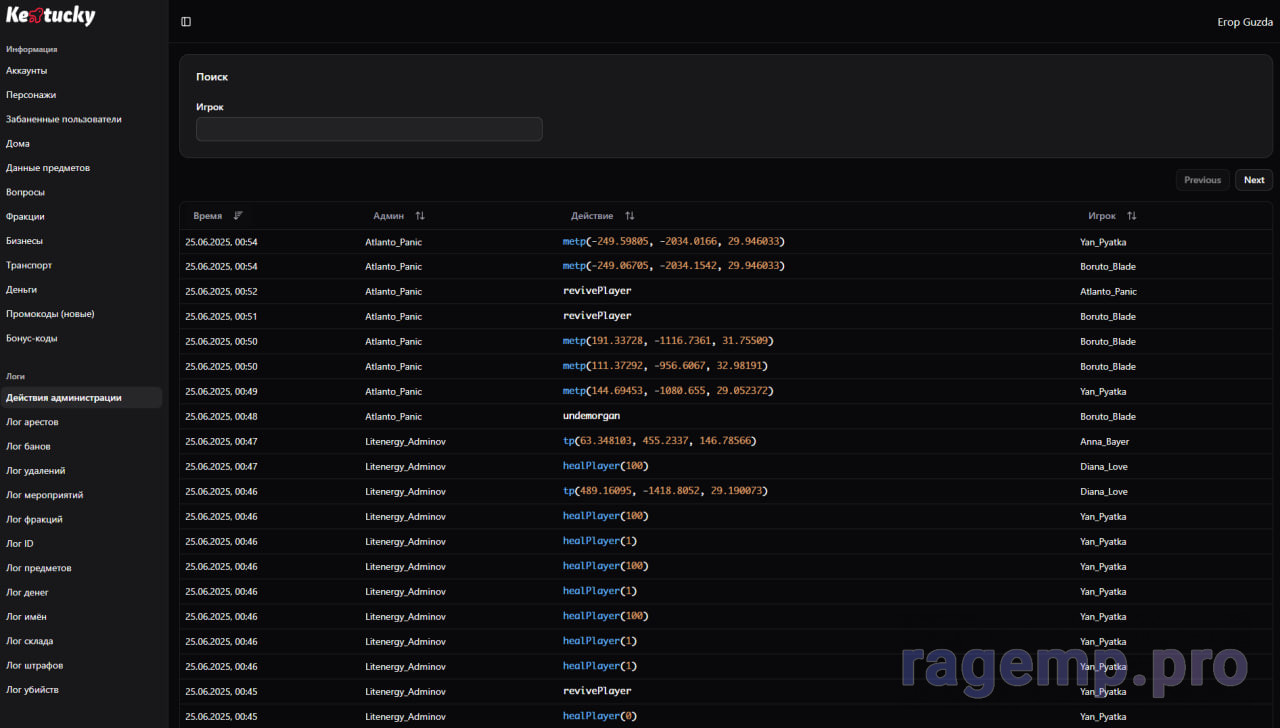1280x728 pixels.
Task: Sort by Время column icon
Action: (x=238, y=216)
